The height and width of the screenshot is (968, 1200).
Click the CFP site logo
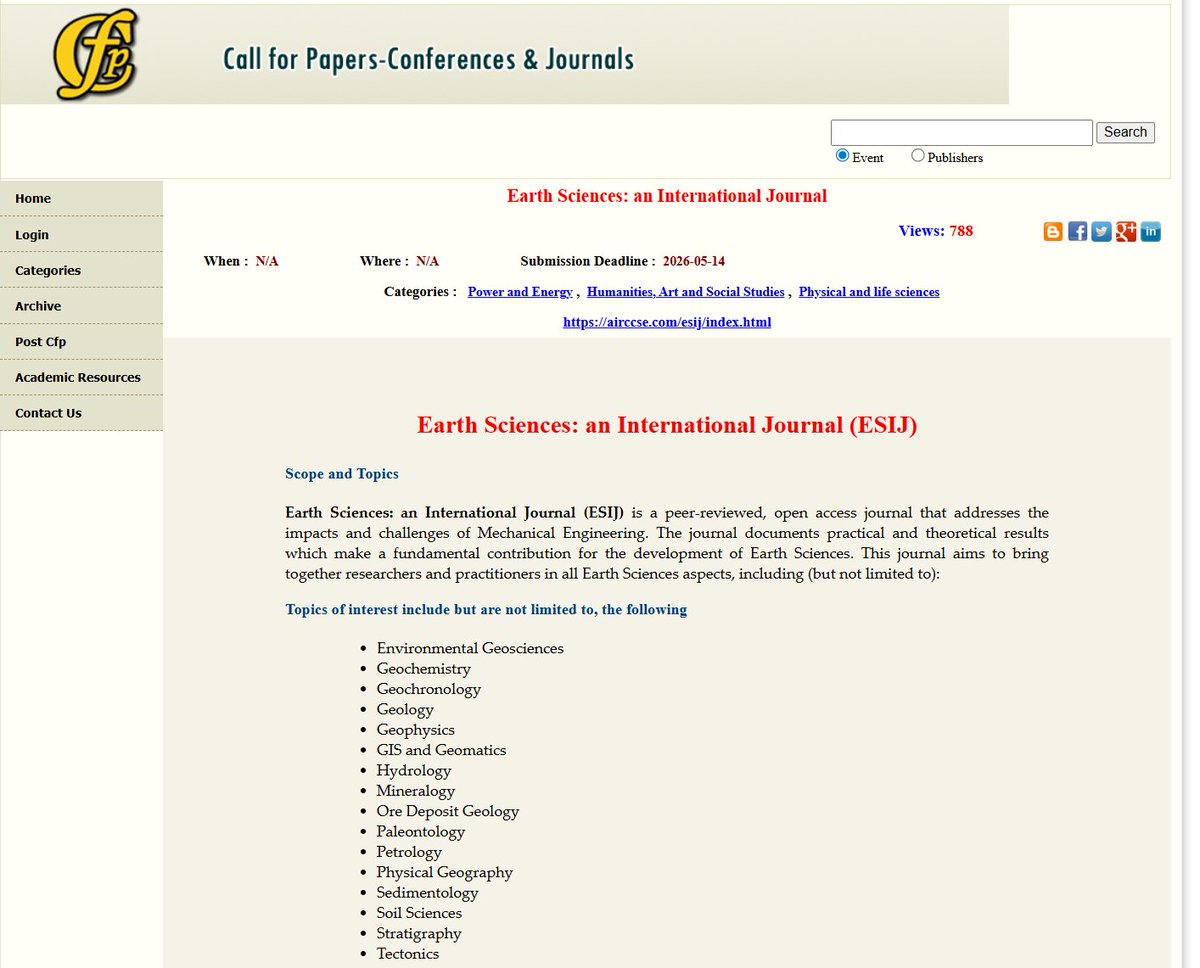click(x=95, y=54)
